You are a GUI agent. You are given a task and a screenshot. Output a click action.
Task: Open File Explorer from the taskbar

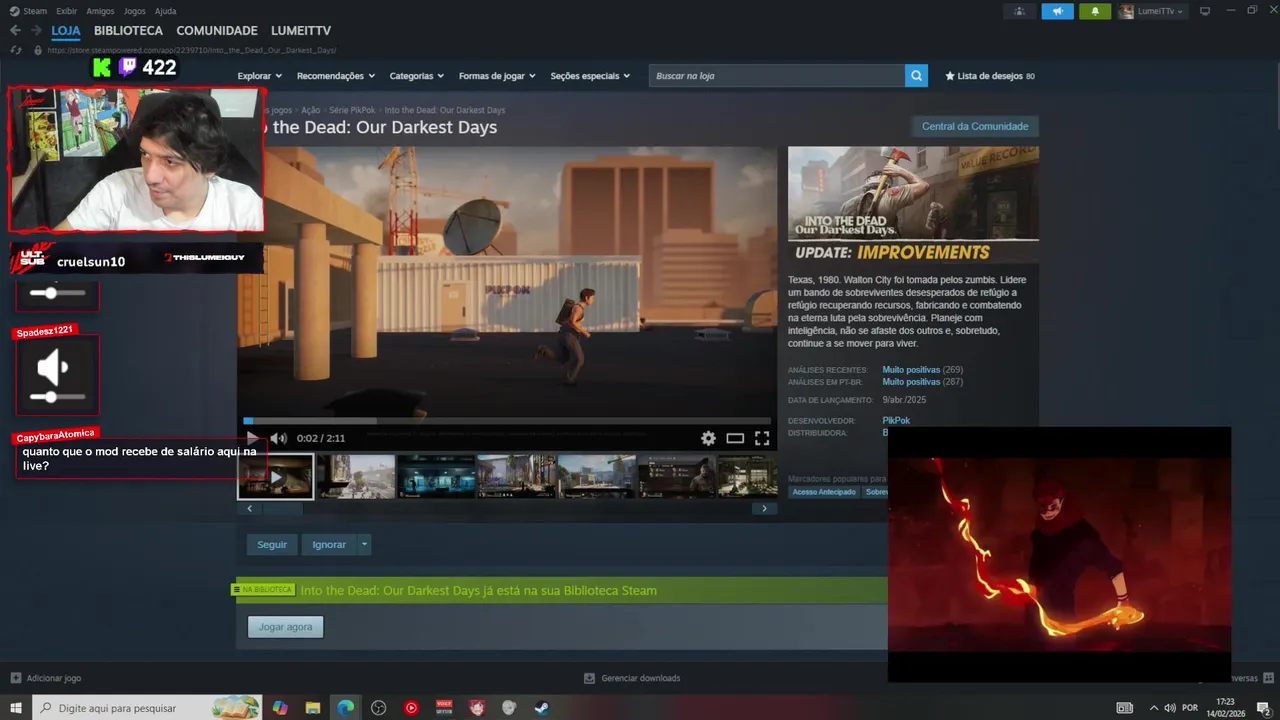click(x=312, y=708)
